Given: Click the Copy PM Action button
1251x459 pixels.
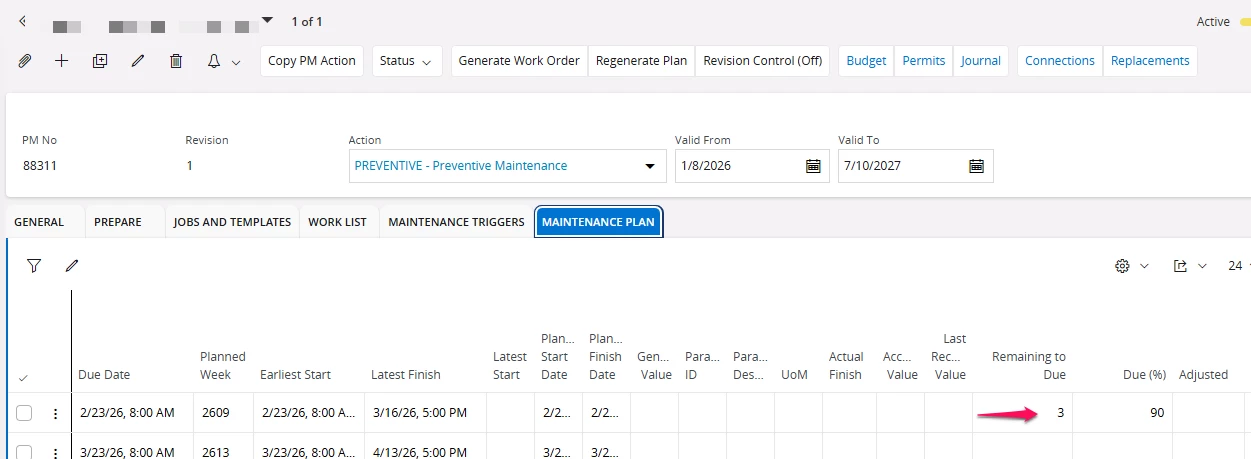Looking at the screenshot, I should click(312, 61).
